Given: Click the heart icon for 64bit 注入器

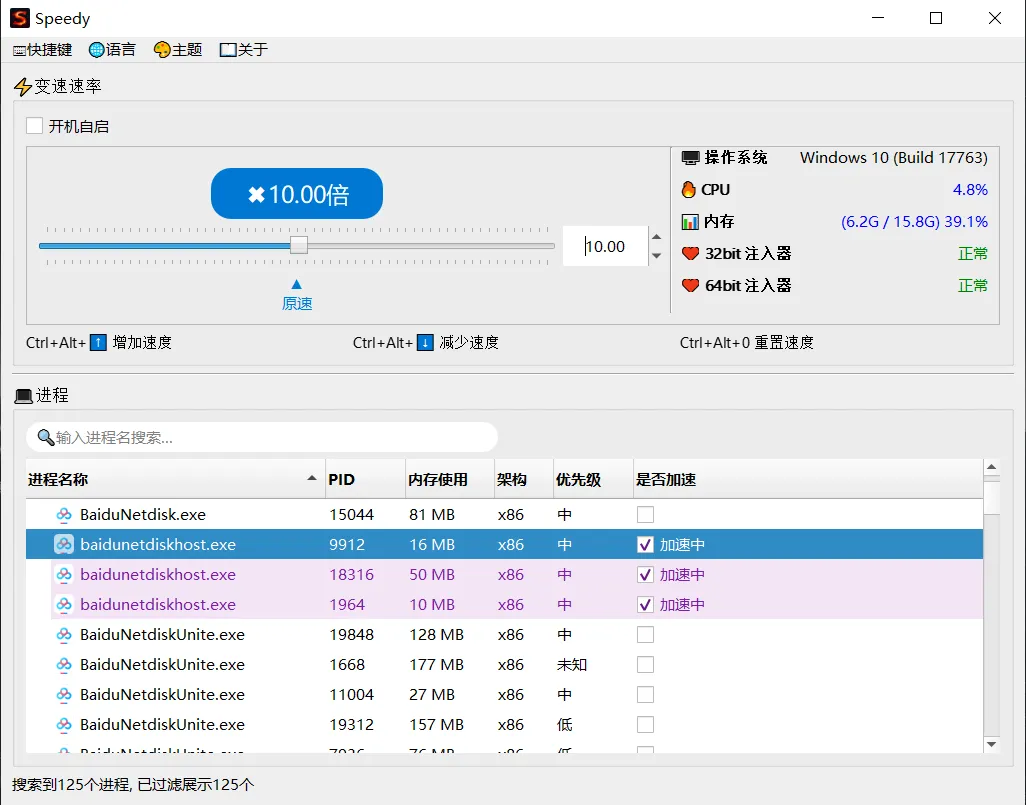Looking at the screenshot, I should coord(690,285).
